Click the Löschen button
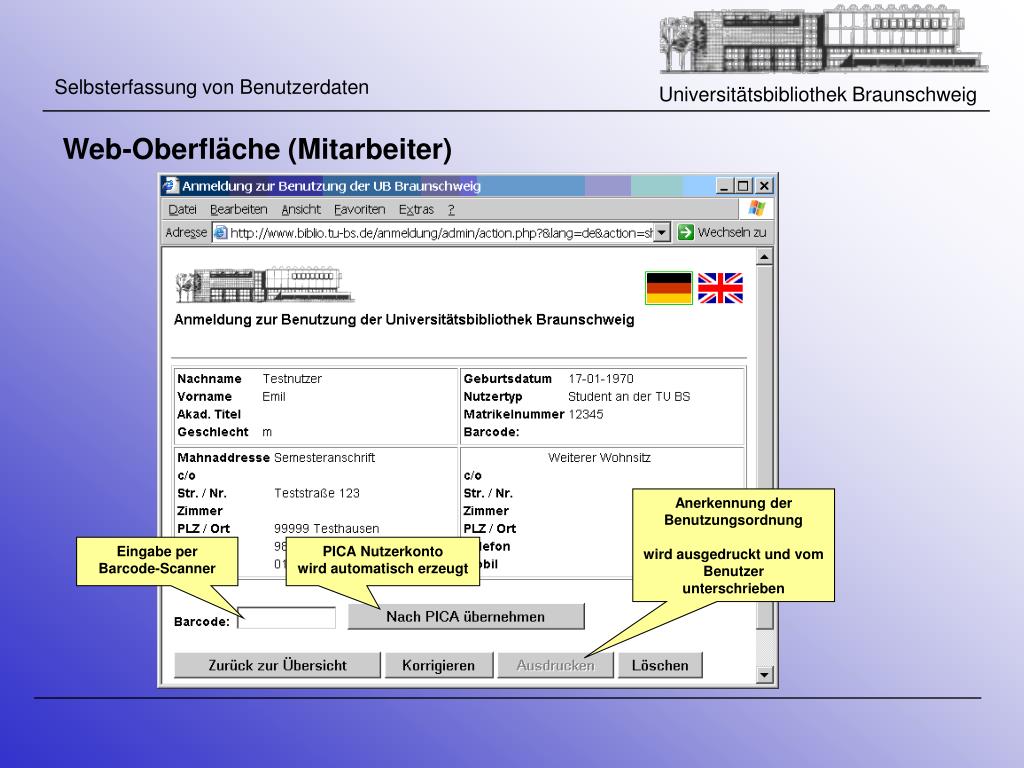This screenshot has width=1024, height=768. click(660, 665)
